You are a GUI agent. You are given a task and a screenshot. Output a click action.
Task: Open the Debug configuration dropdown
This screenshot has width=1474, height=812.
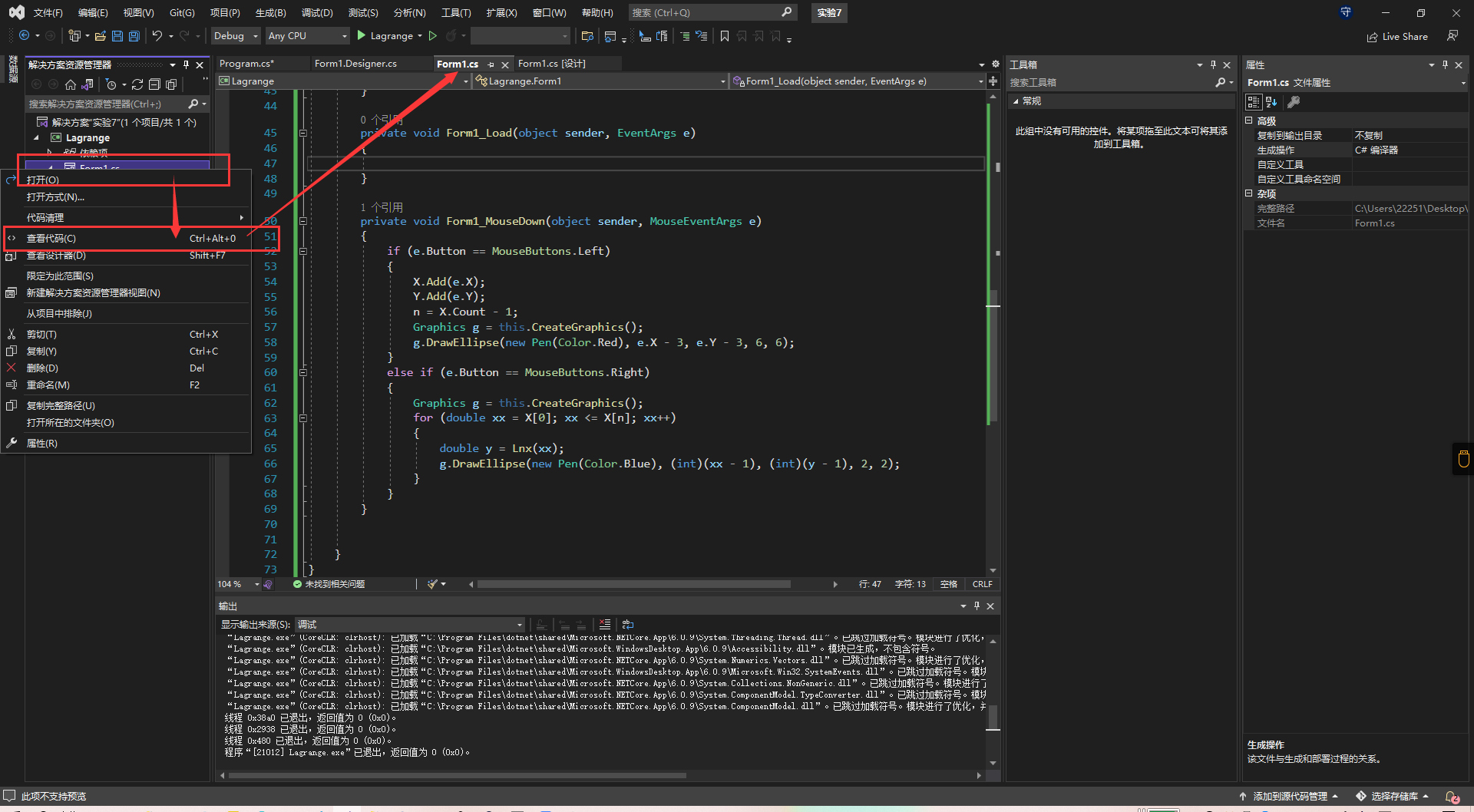(236, 36)
